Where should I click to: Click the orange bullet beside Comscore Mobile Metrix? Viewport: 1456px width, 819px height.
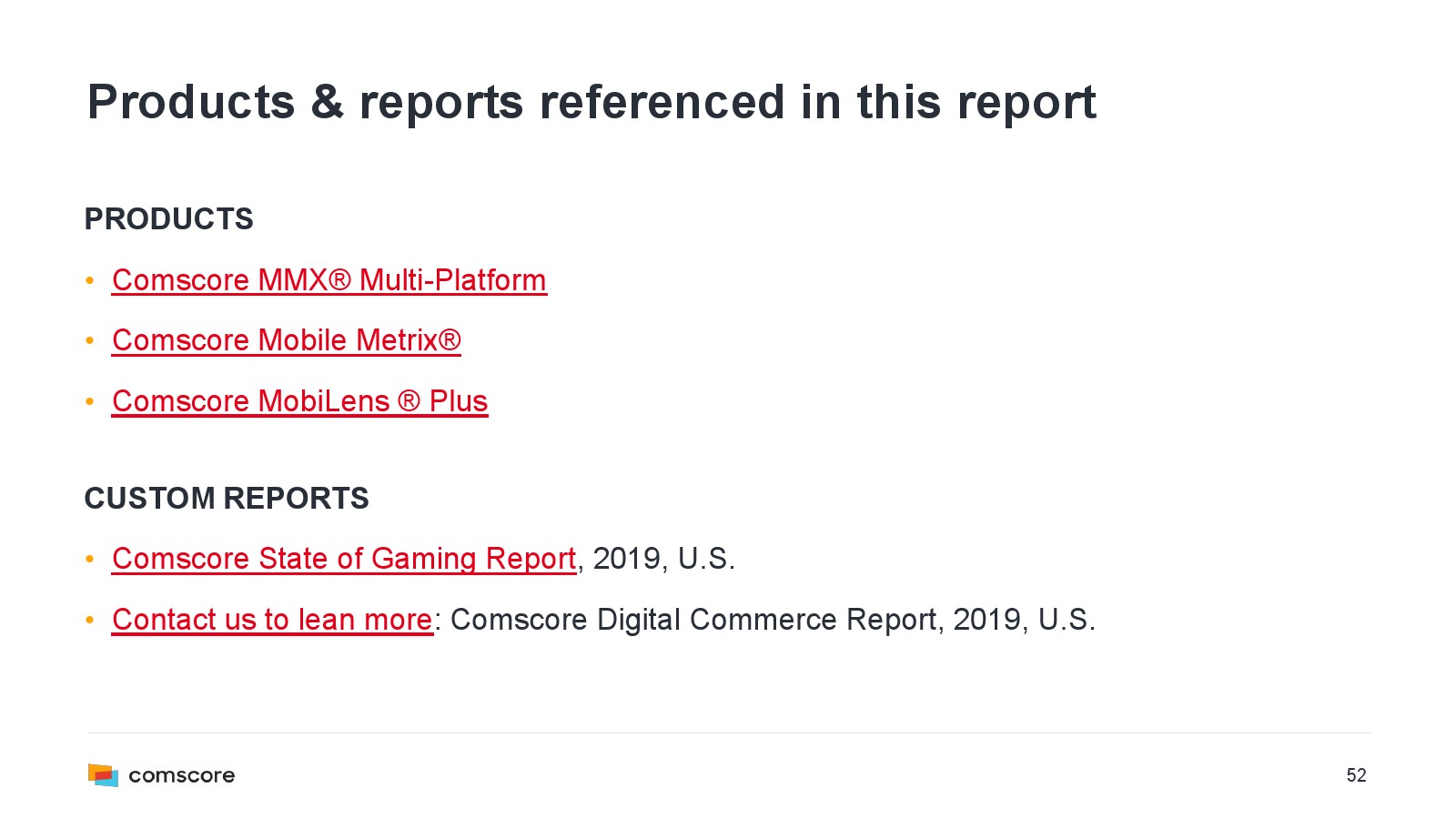(90, 341)
